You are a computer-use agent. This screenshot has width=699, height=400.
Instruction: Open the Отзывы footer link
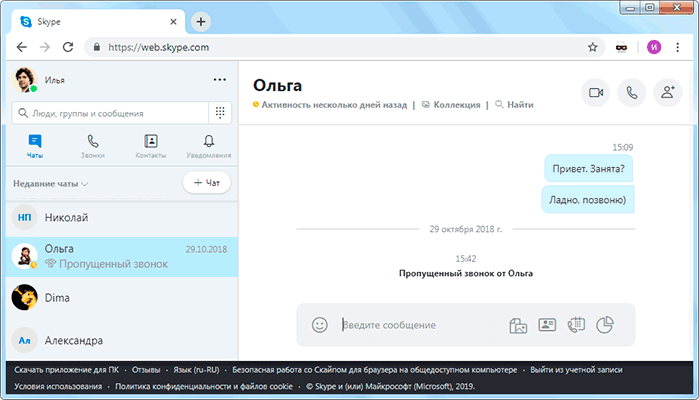click(x=146, y=370)
